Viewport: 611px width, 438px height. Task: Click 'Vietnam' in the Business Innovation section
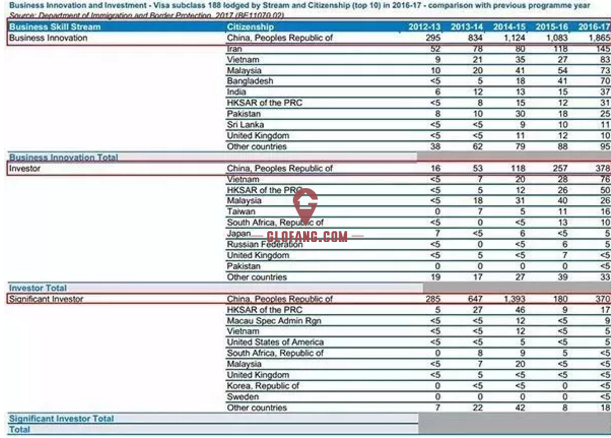(243, 60)
